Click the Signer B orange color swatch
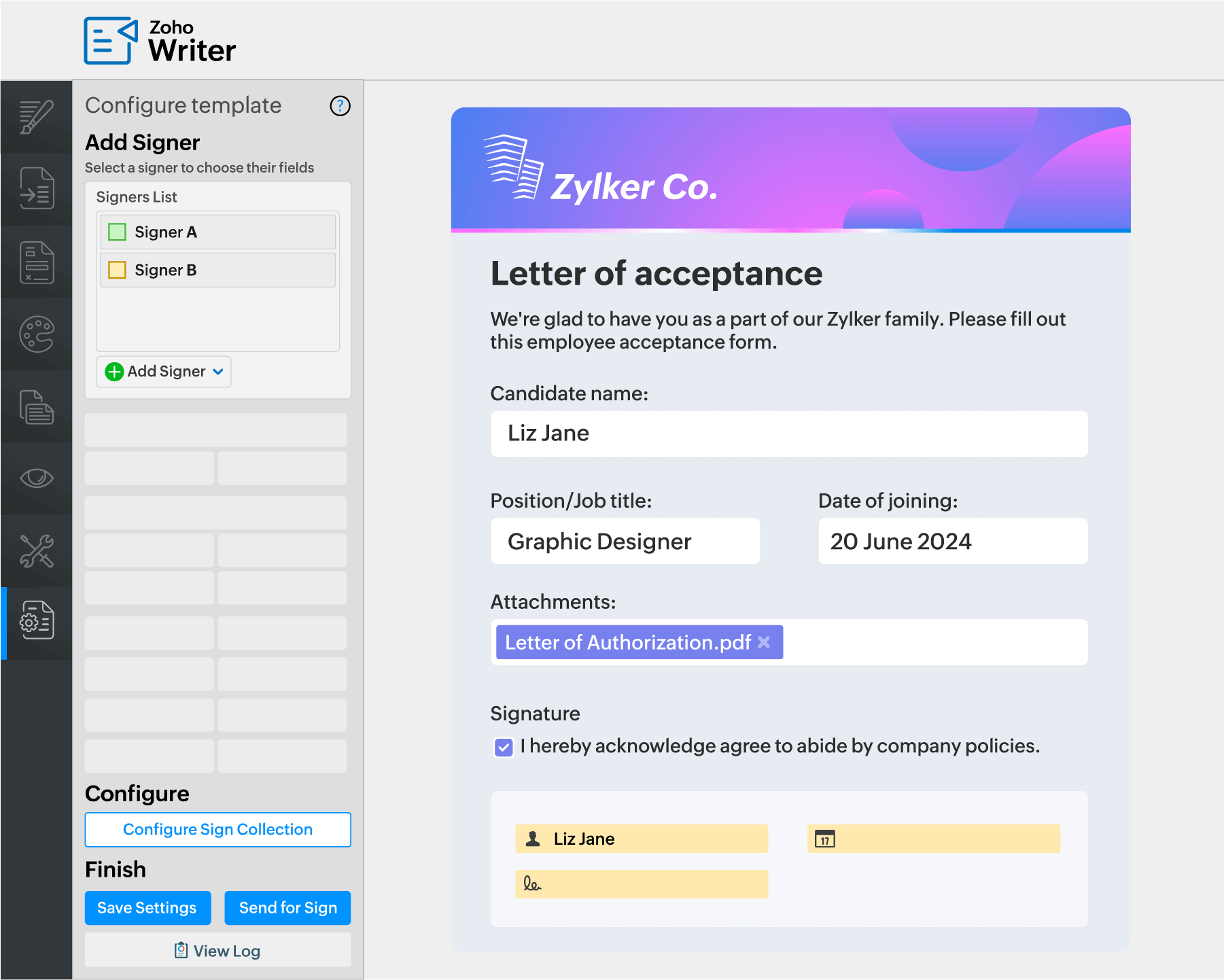1224x980 pixels. 118,270
